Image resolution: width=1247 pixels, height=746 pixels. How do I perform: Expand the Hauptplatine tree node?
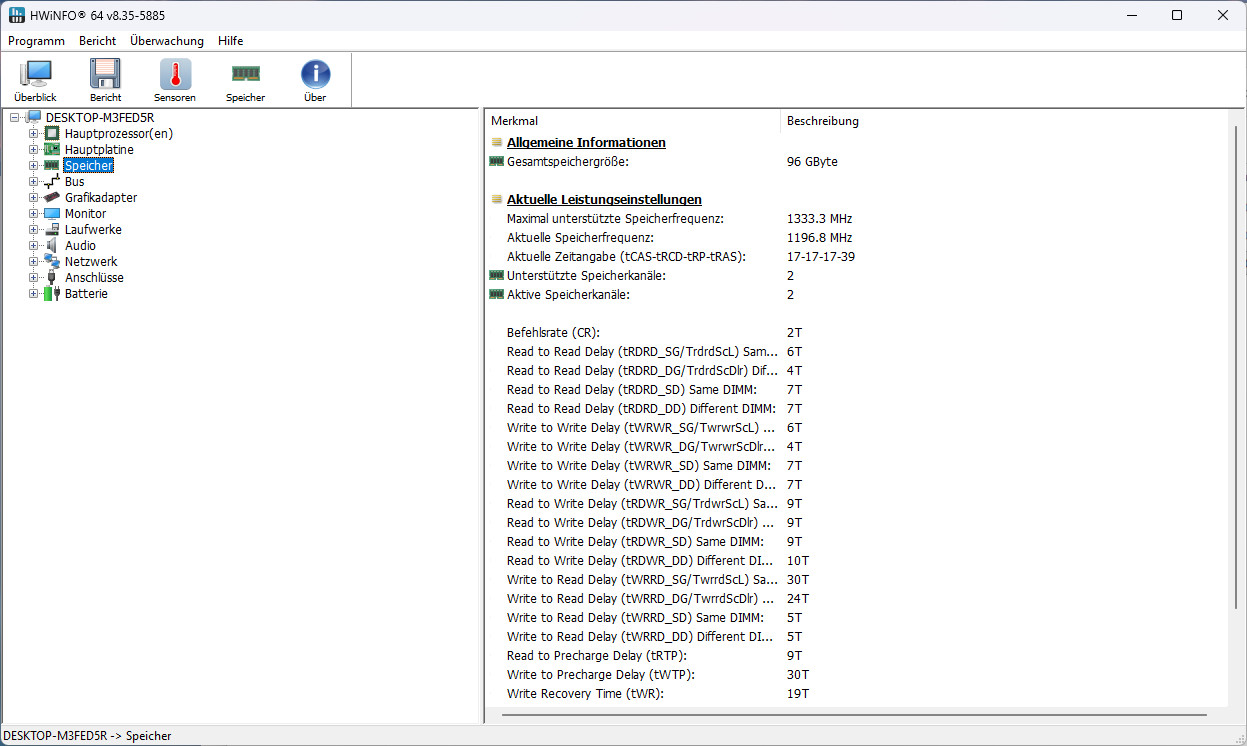click(x=34, y=150)
